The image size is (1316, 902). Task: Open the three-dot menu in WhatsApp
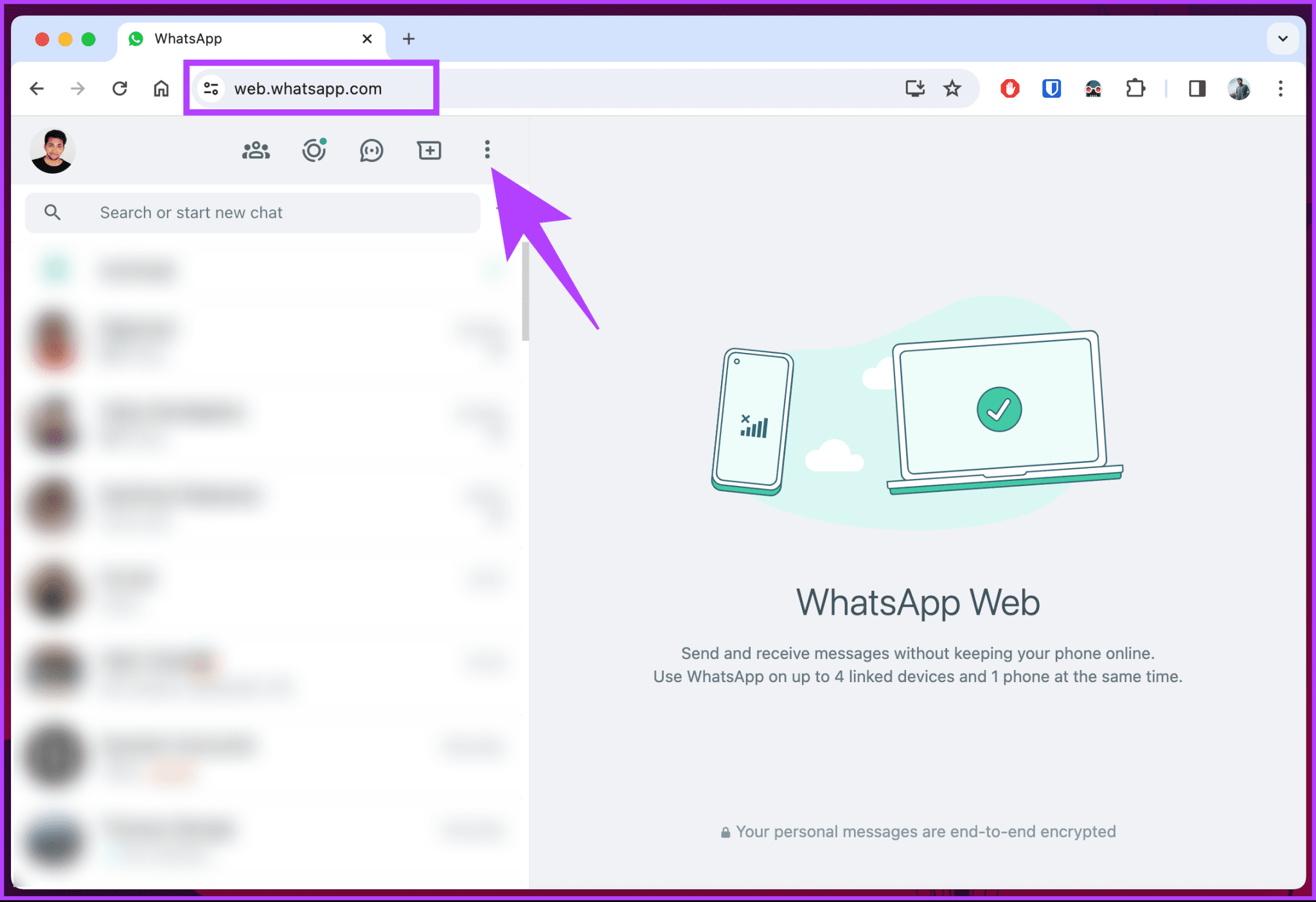pyautogui.click(x=487, y=149)
